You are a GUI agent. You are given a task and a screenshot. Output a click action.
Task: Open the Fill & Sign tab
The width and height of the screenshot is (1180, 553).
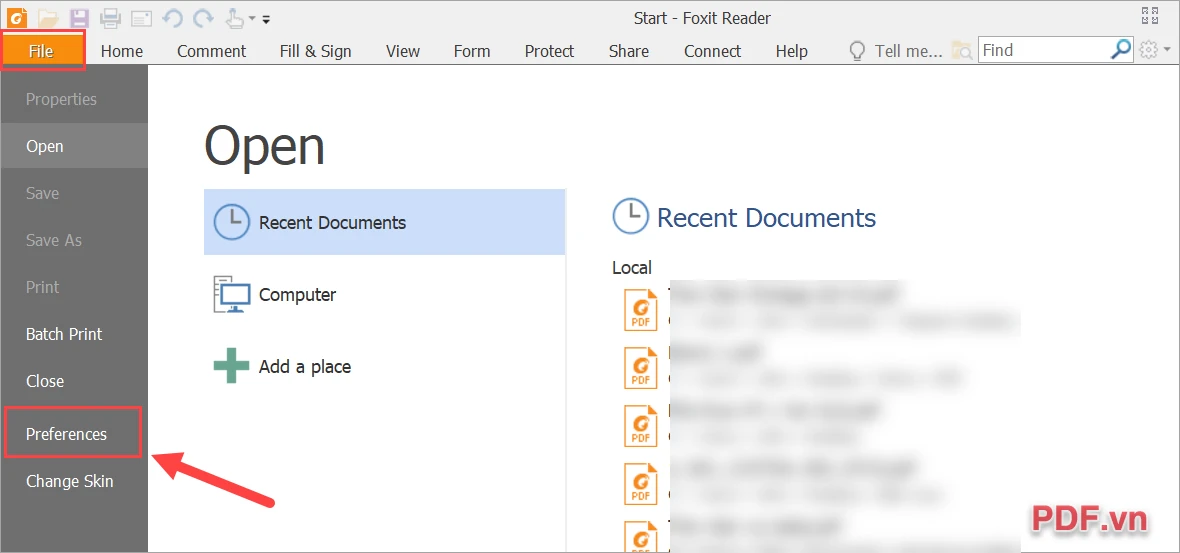tap(315, 51)
